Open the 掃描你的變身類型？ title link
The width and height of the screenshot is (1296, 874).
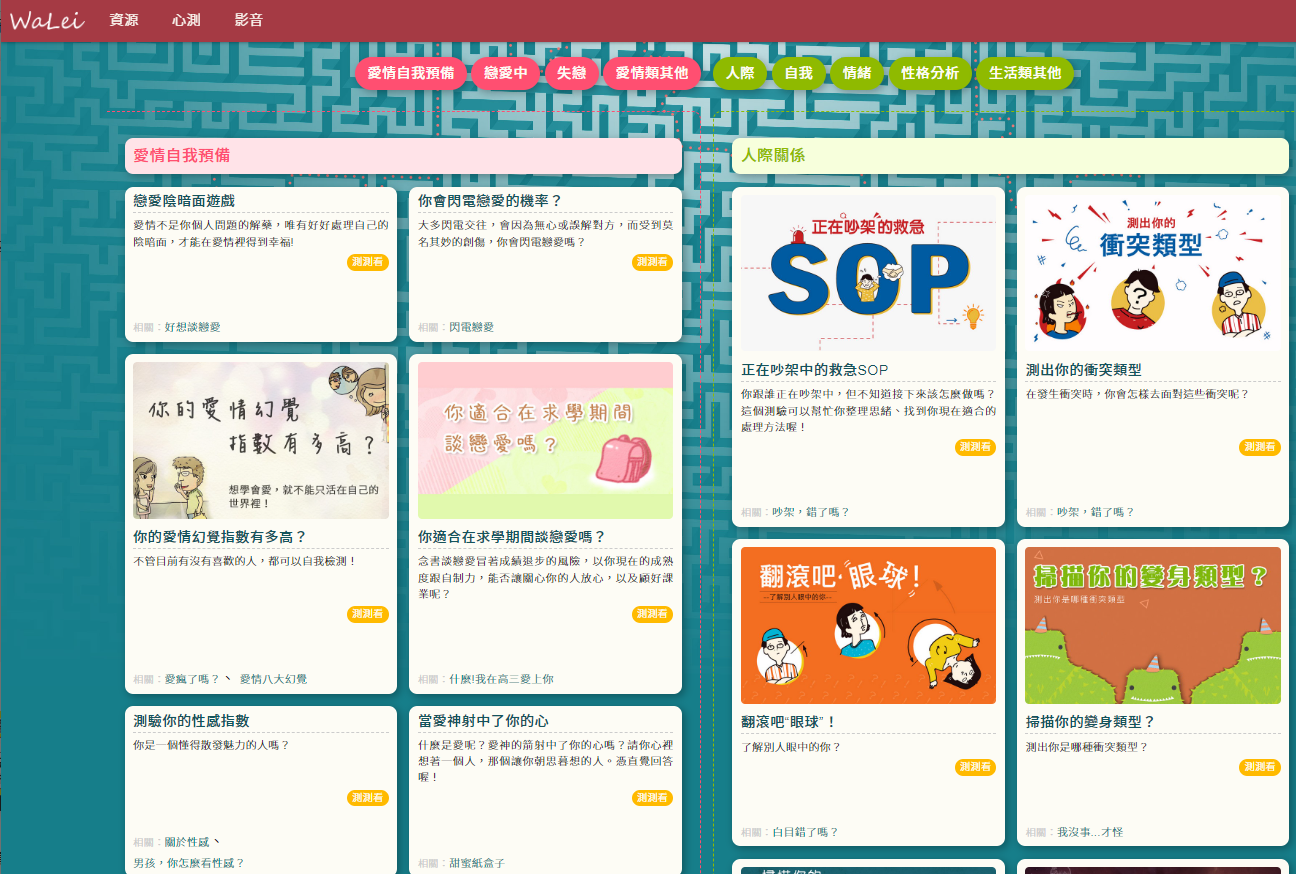1090,722
